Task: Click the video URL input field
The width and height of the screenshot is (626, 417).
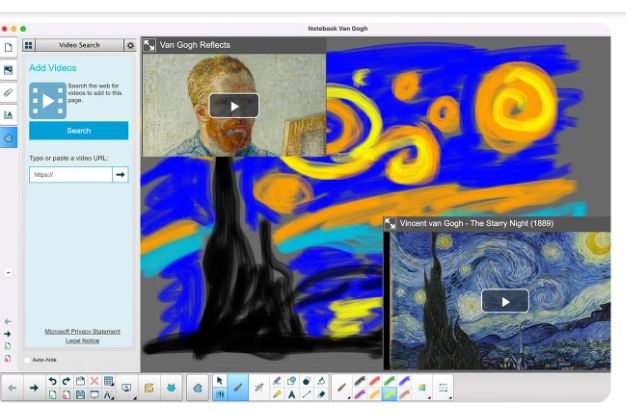Action: click(69, 174)
